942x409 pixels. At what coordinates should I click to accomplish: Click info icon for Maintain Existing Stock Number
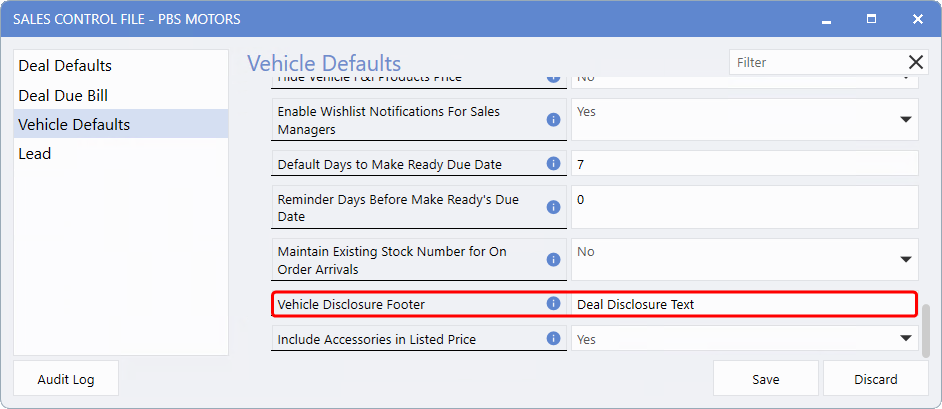coord(553,260)
